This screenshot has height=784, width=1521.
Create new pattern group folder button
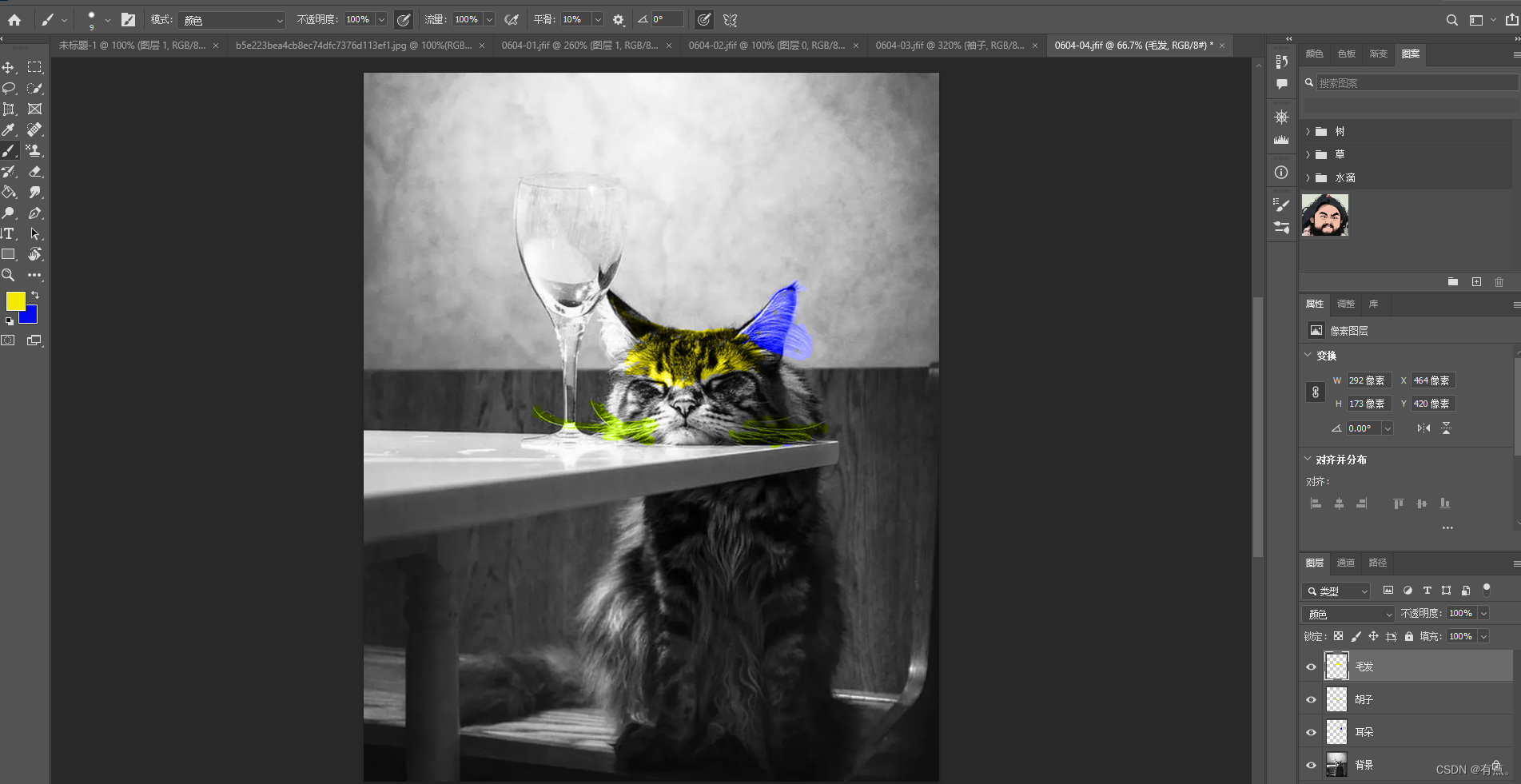click(x=1453, y=282)
